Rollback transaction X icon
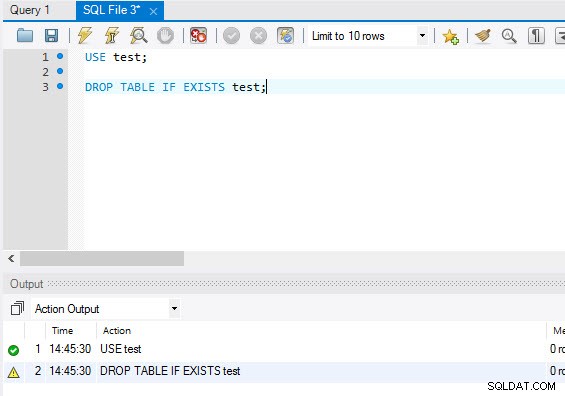Screen dimensions: 565x396 tap(258, 36)
